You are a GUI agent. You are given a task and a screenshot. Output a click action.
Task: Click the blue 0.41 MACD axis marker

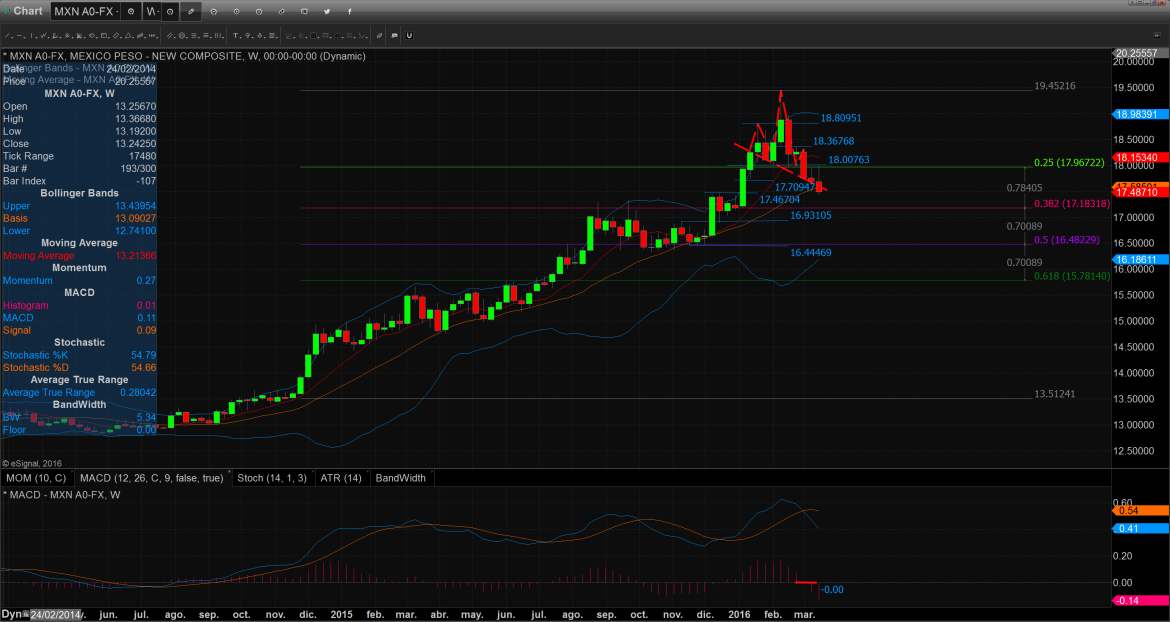coord(1139,528)
